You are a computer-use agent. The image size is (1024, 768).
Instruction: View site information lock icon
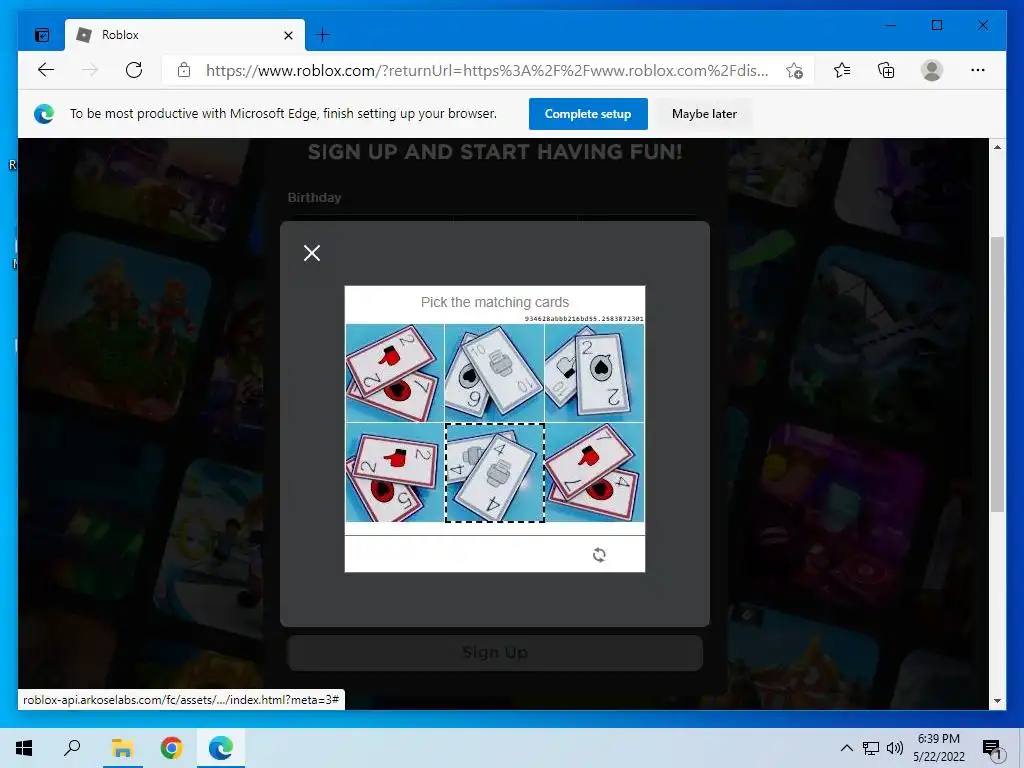point(184,70)
